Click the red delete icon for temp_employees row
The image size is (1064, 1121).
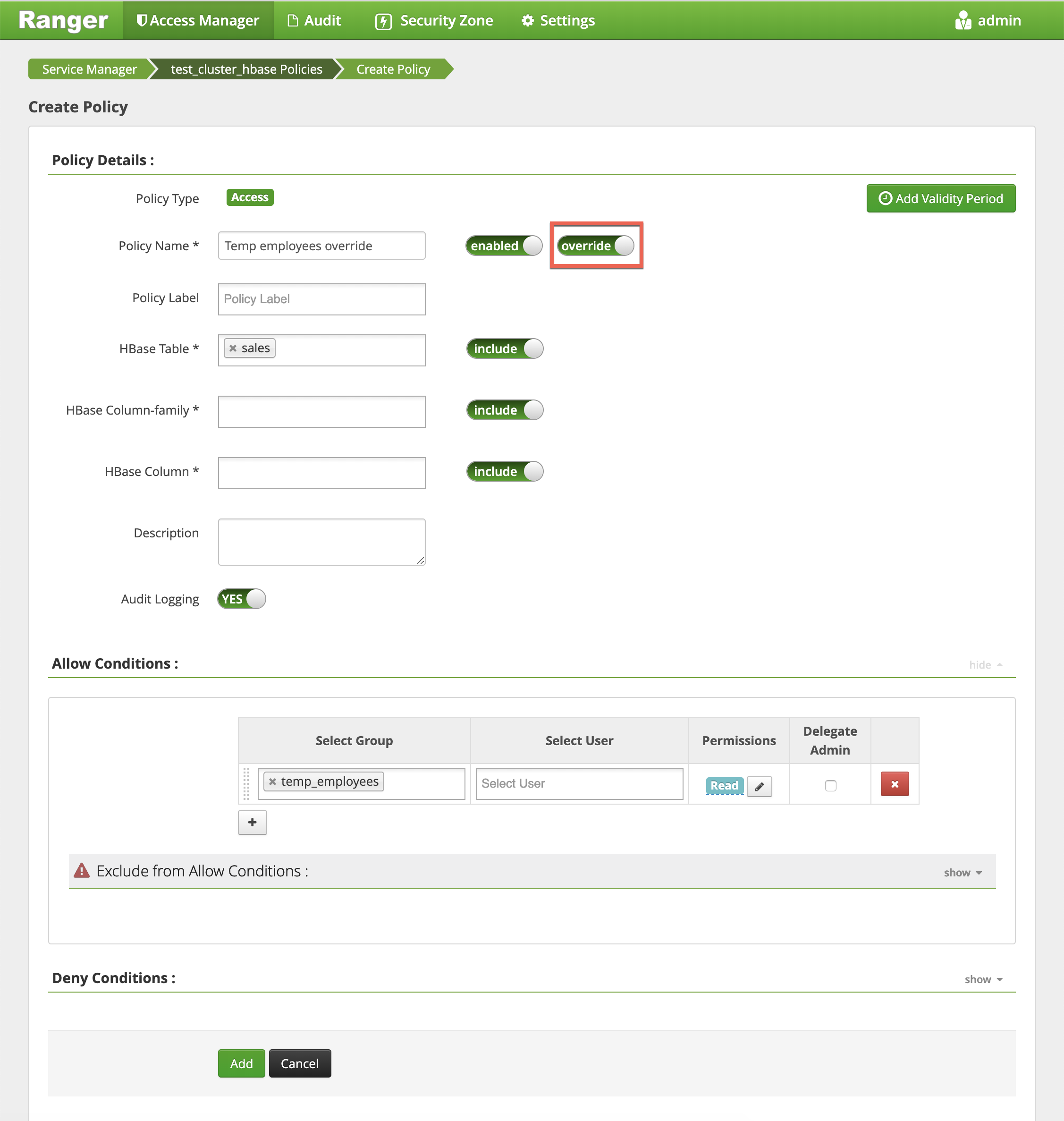coord(893,784)
